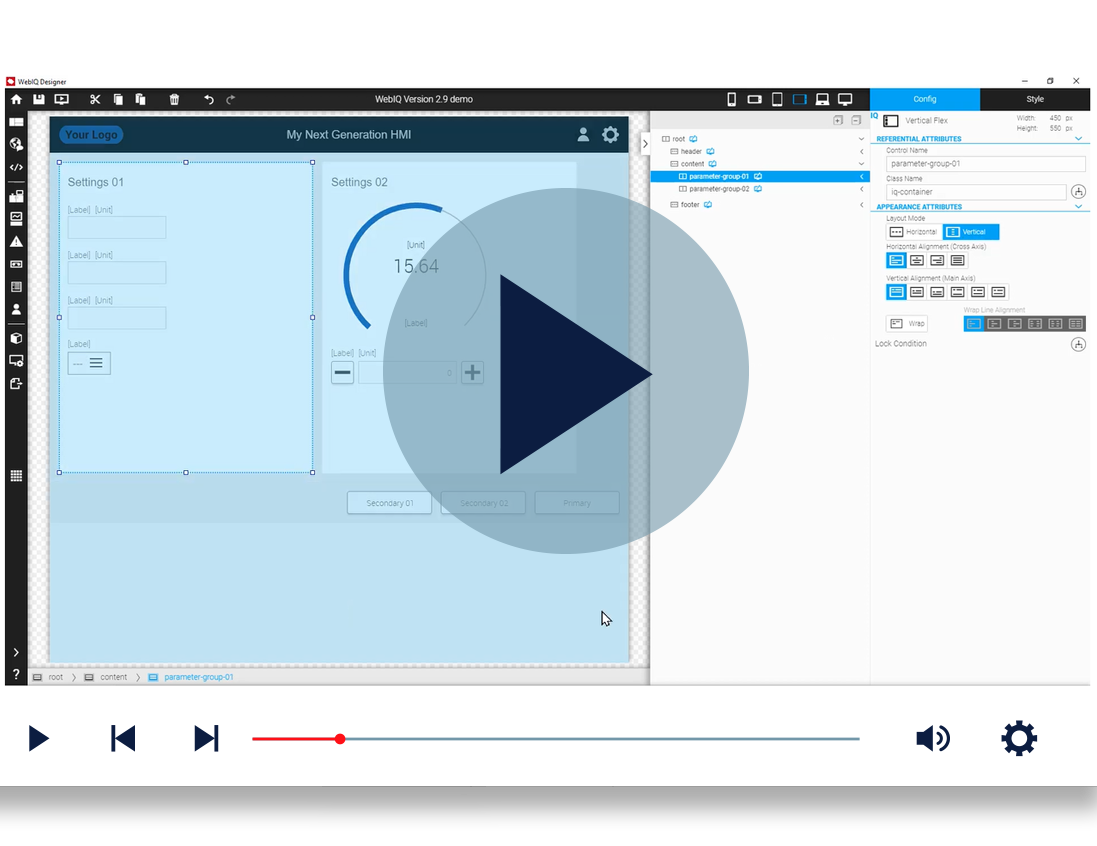Click the user profile icon in HMI header

(583, 134)
